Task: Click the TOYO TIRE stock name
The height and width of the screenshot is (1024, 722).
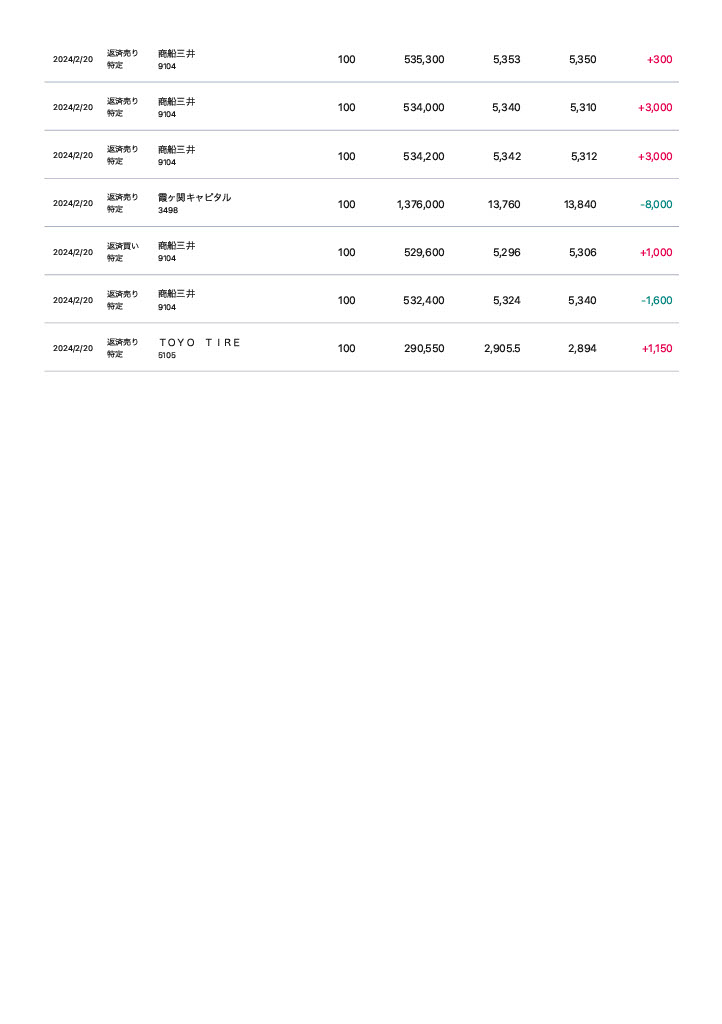Action: click(x=199, y=342)
